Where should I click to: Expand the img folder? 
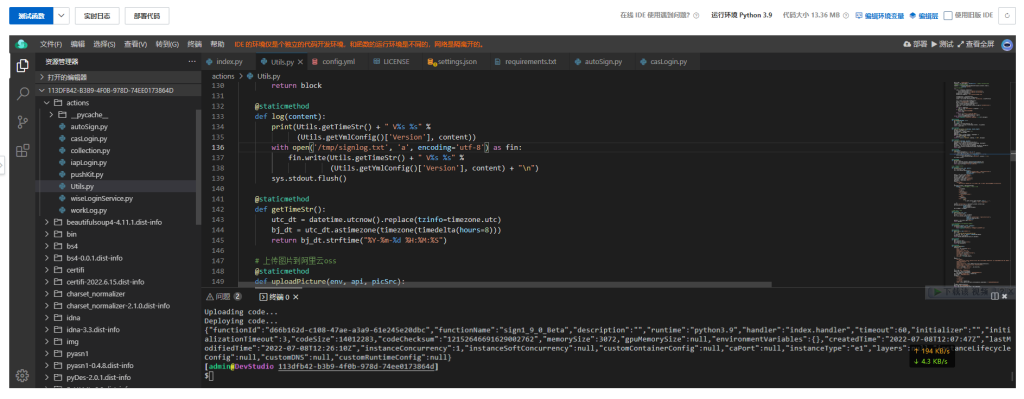tap(47, 342)
